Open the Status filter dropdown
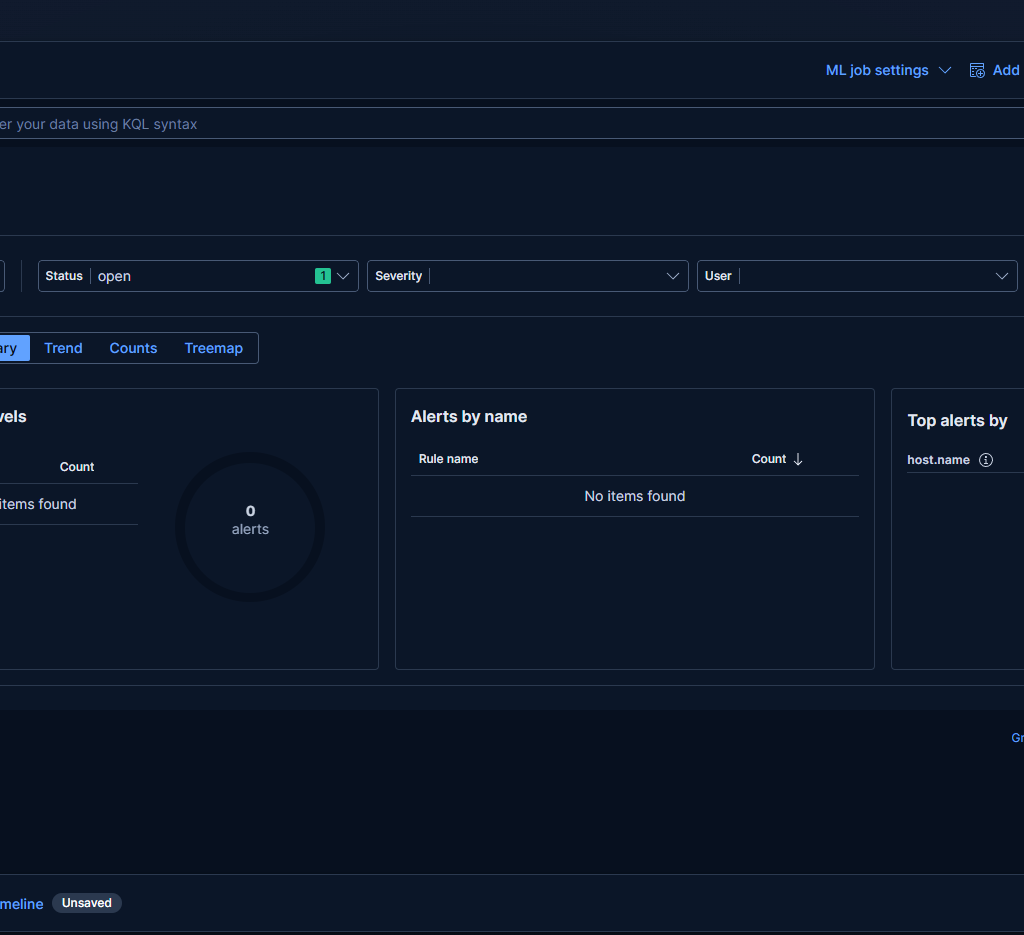Image resolution: width=1024 pixels, height=935 pixels. [x=198, y=276]
